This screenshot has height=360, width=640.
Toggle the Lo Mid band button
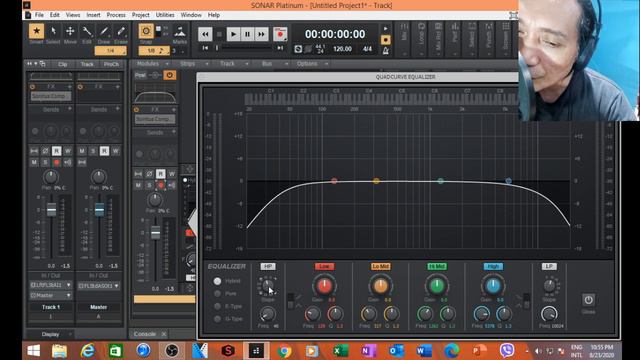[380, 267]
